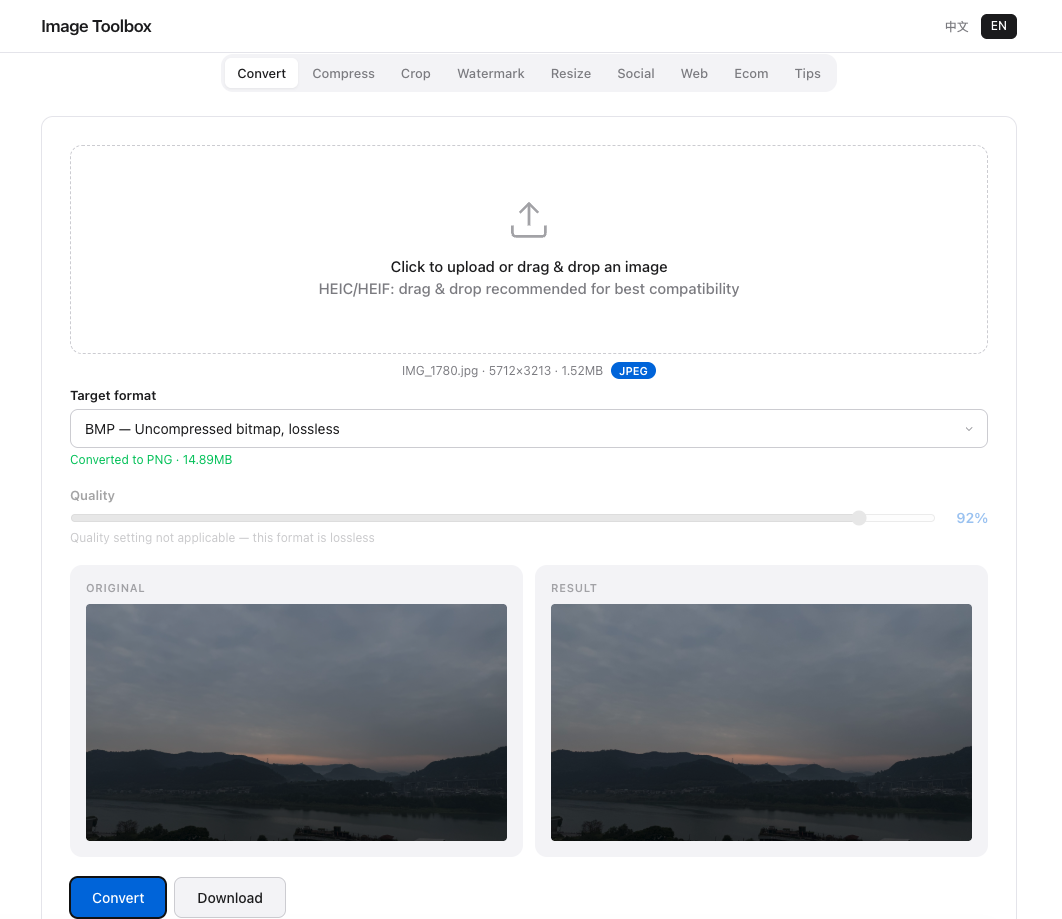
Task: Switch to the Web tab
Action: 694,73
